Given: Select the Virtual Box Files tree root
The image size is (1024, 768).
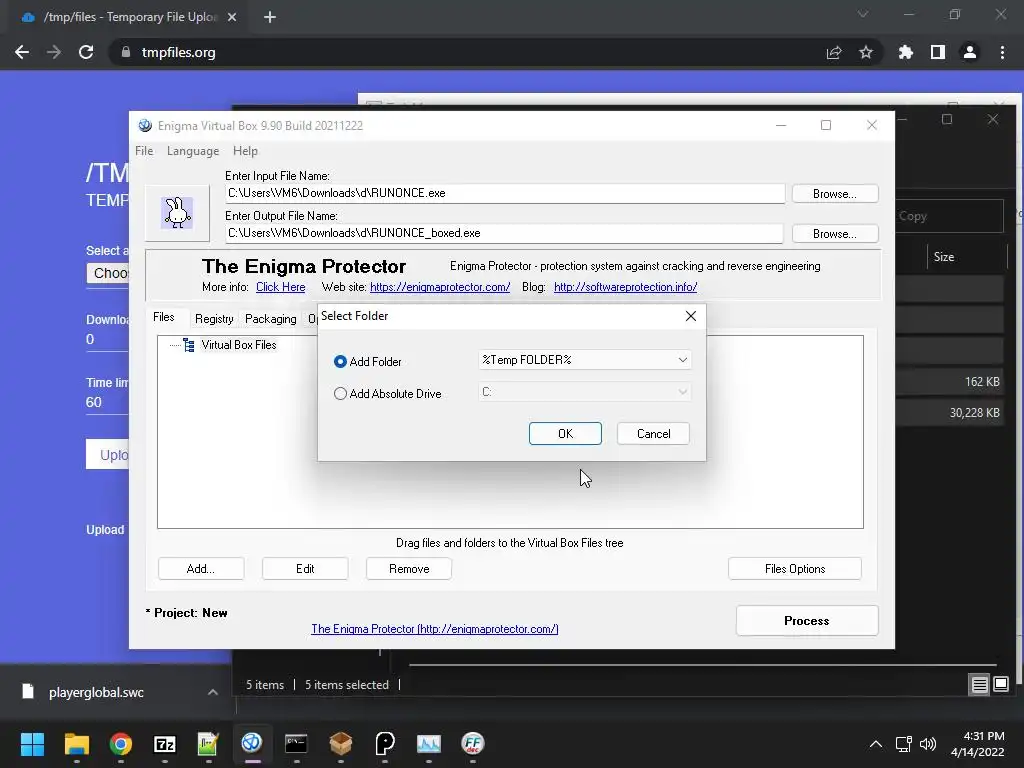Looking at the screenshot, I should [x=238, y=345].
